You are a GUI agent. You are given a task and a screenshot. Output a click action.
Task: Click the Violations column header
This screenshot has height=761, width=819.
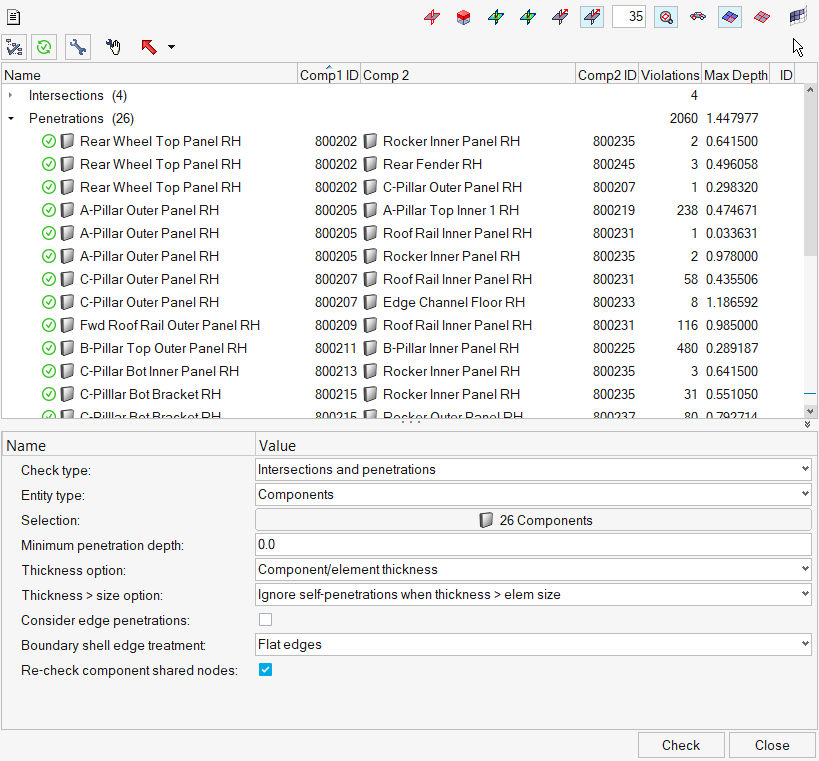click(669, 75)
